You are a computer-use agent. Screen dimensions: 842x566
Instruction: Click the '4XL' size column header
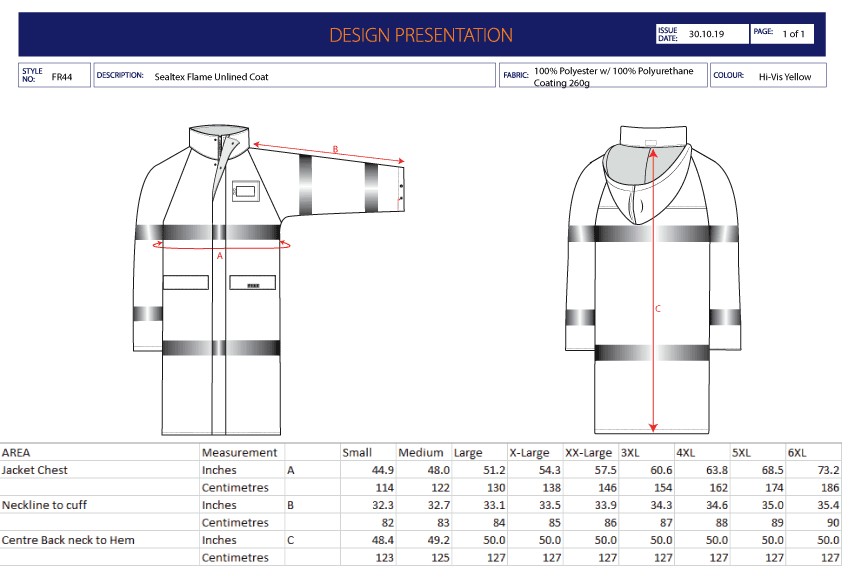click(686, 453)
